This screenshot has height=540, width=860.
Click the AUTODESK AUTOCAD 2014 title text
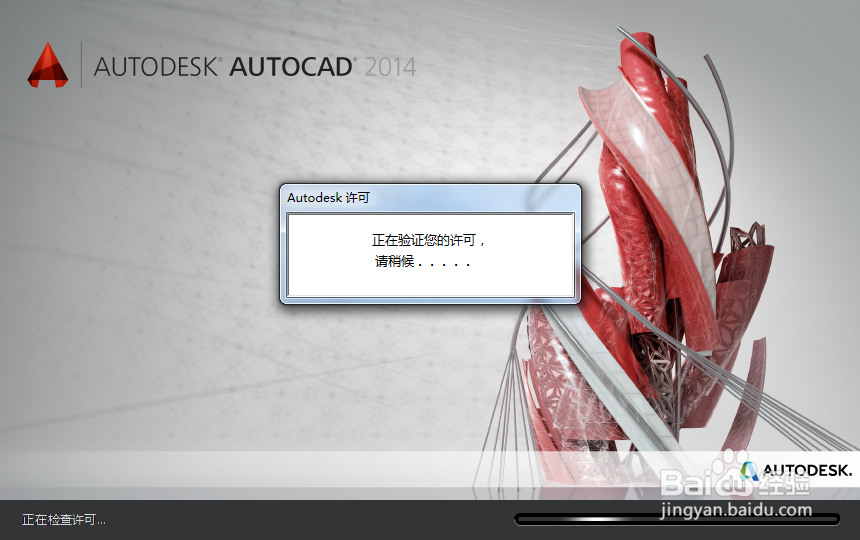(255, 67)
